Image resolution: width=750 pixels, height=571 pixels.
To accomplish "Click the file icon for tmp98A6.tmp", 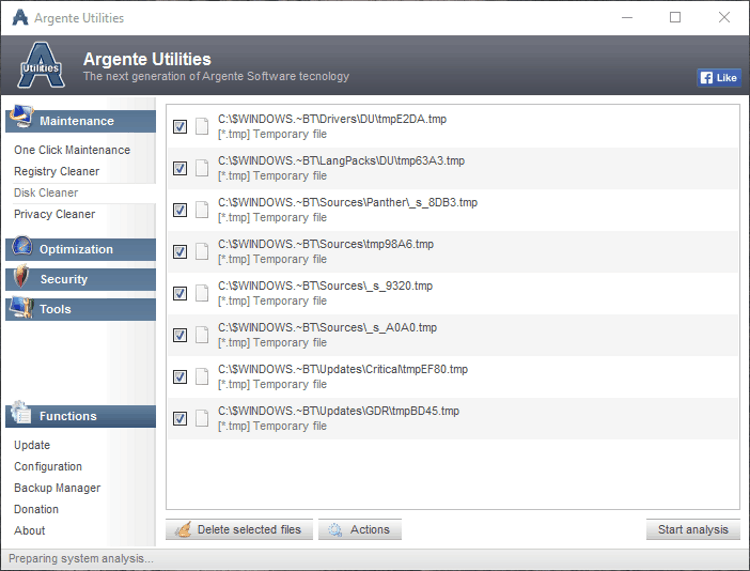I will tap(202, 252).
